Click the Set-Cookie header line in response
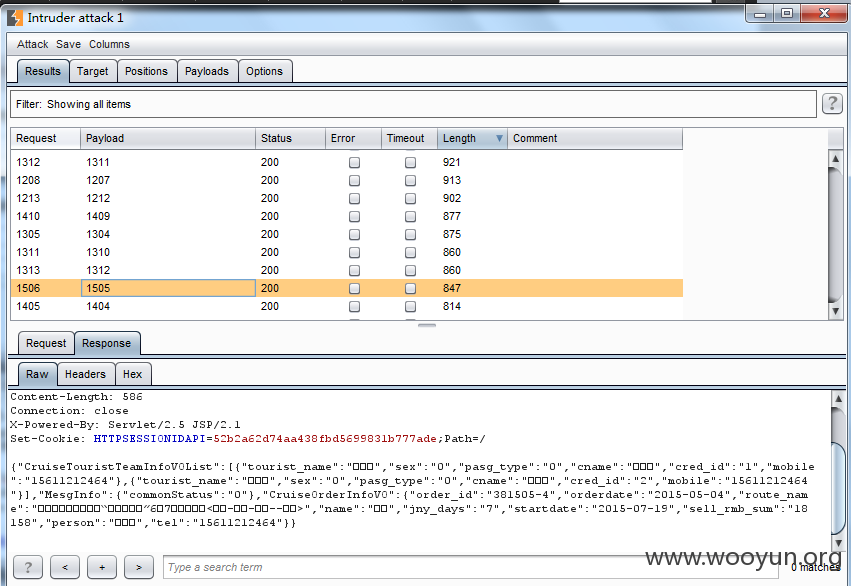Viewport: 851px width, 586px height. [248, 438]
